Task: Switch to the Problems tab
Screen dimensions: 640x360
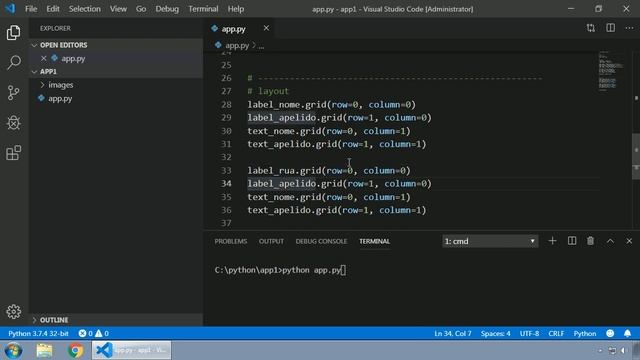Action: pyautogui.click(x=231, y=241)
